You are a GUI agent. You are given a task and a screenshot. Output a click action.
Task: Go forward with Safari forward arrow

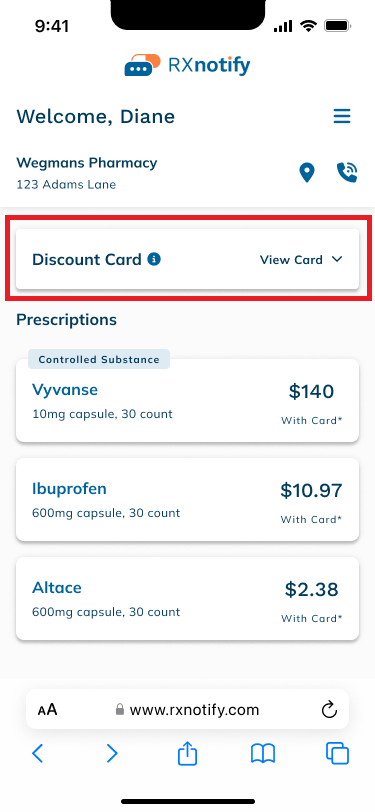[x=112, y=753]
